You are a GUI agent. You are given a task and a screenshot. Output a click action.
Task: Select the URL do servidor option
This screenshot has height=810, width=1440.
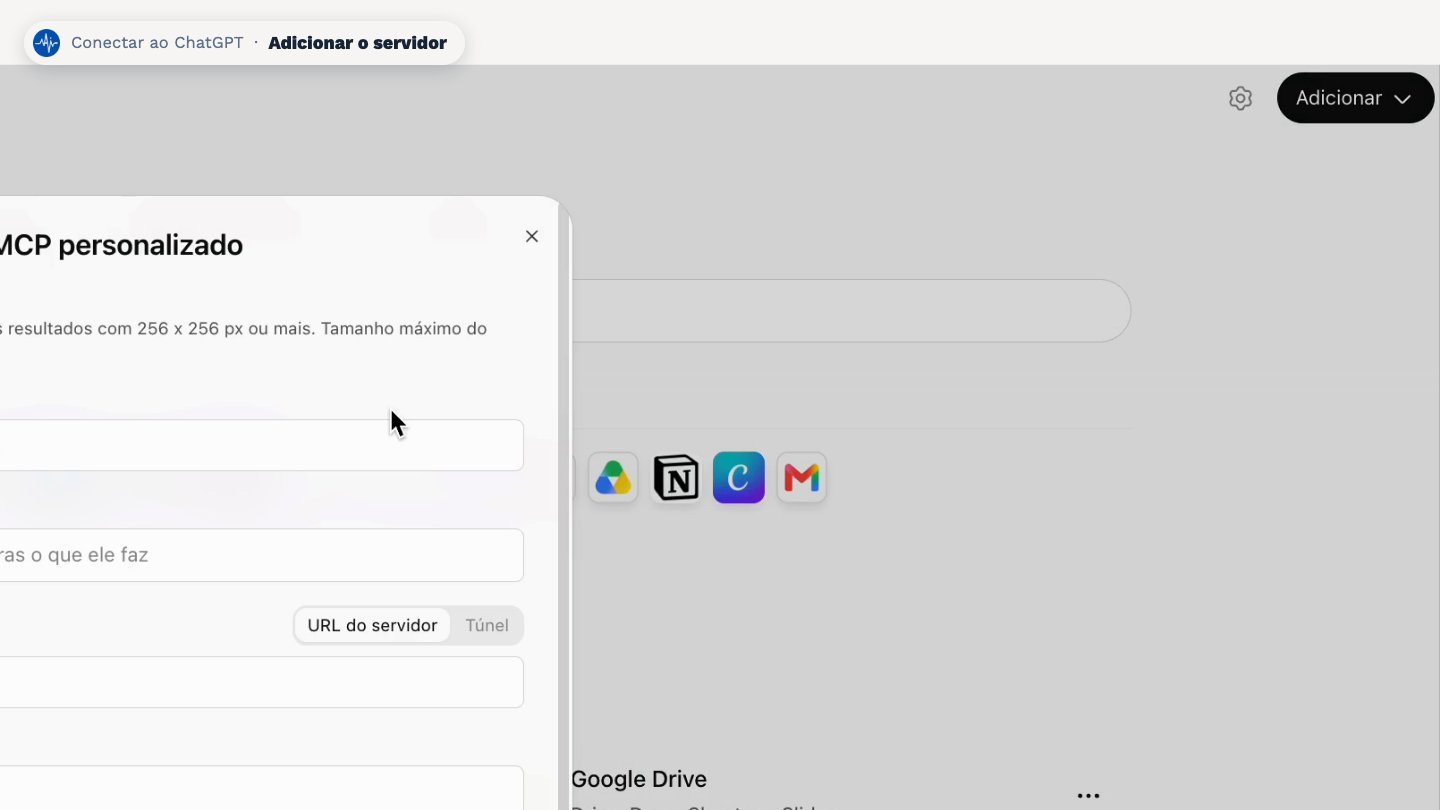coord(372,625)
